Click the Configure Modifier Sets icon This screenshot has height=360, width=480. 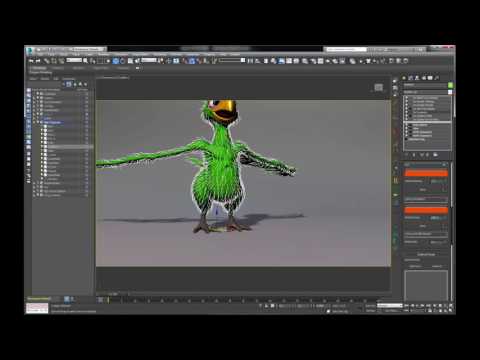pyautogui.click(x=435, y=155)
